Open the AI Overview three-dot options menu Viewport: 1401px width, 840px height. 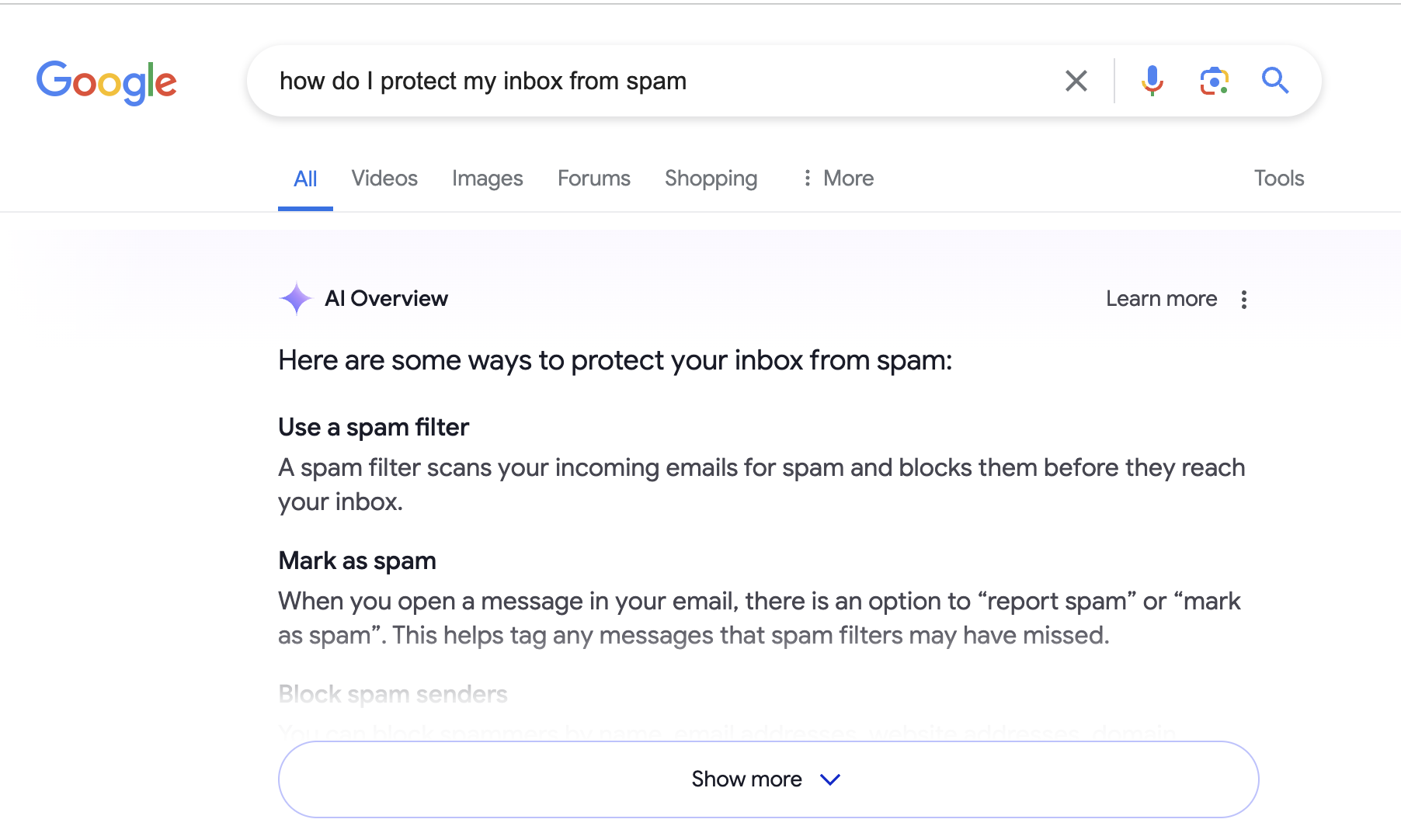click(x=1243, y=300)
